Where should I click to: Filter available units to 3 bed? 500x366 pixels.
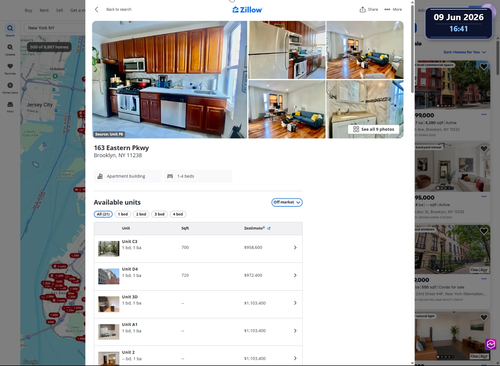[159, 214]
